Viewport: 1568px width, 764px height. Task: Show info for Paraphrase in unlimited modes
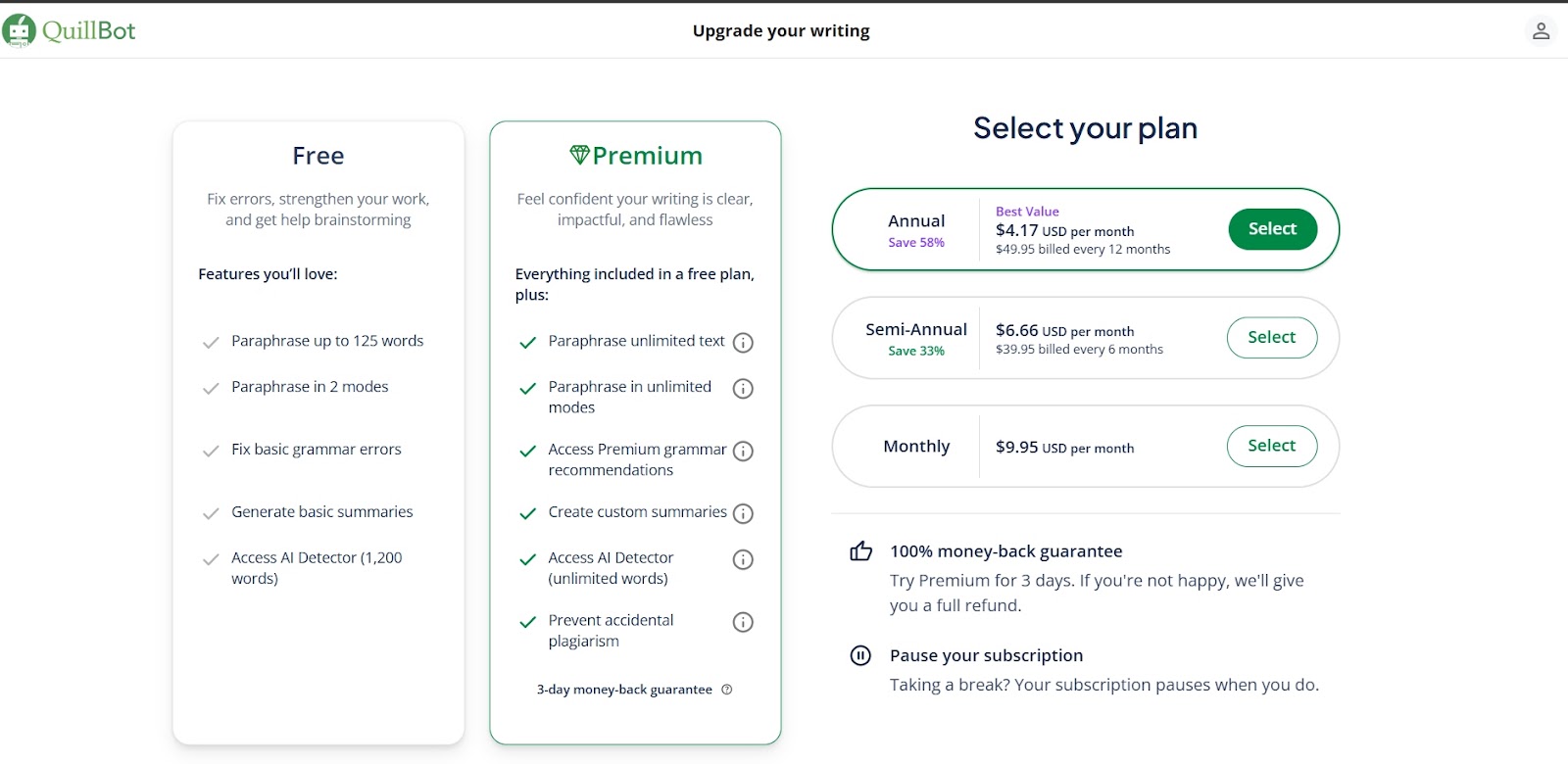pyautogui.click(x=743, y=389)
